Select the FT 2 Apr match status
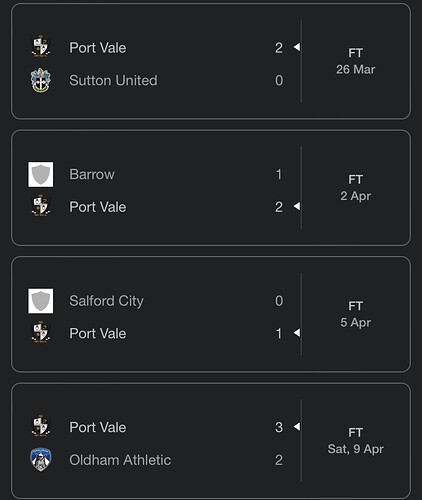The image size is (422, 500). coord(356,188)
